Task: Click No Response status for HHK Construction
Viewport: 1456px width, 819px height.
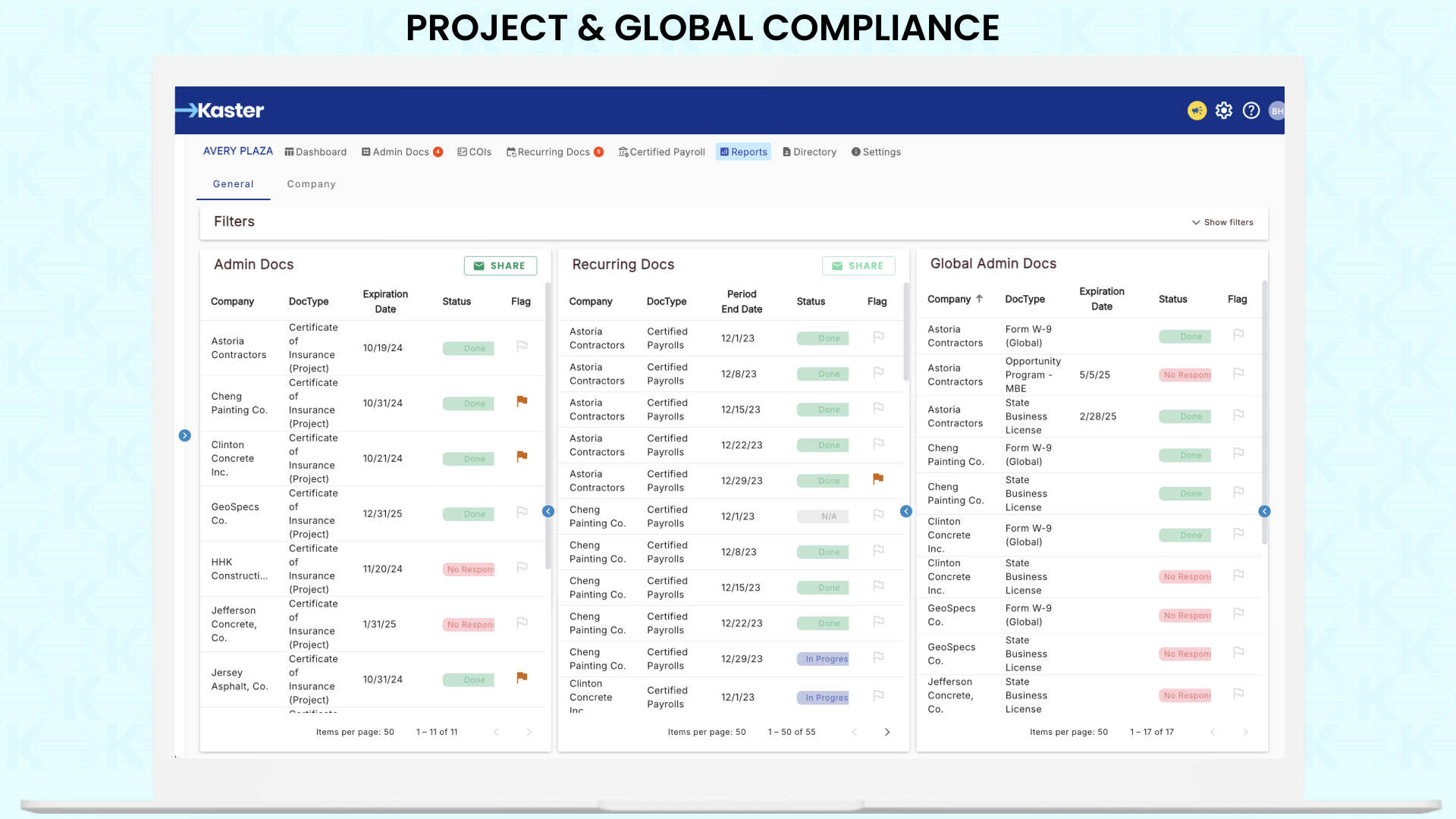Action: pyautogui.click(x=469, y=570)
